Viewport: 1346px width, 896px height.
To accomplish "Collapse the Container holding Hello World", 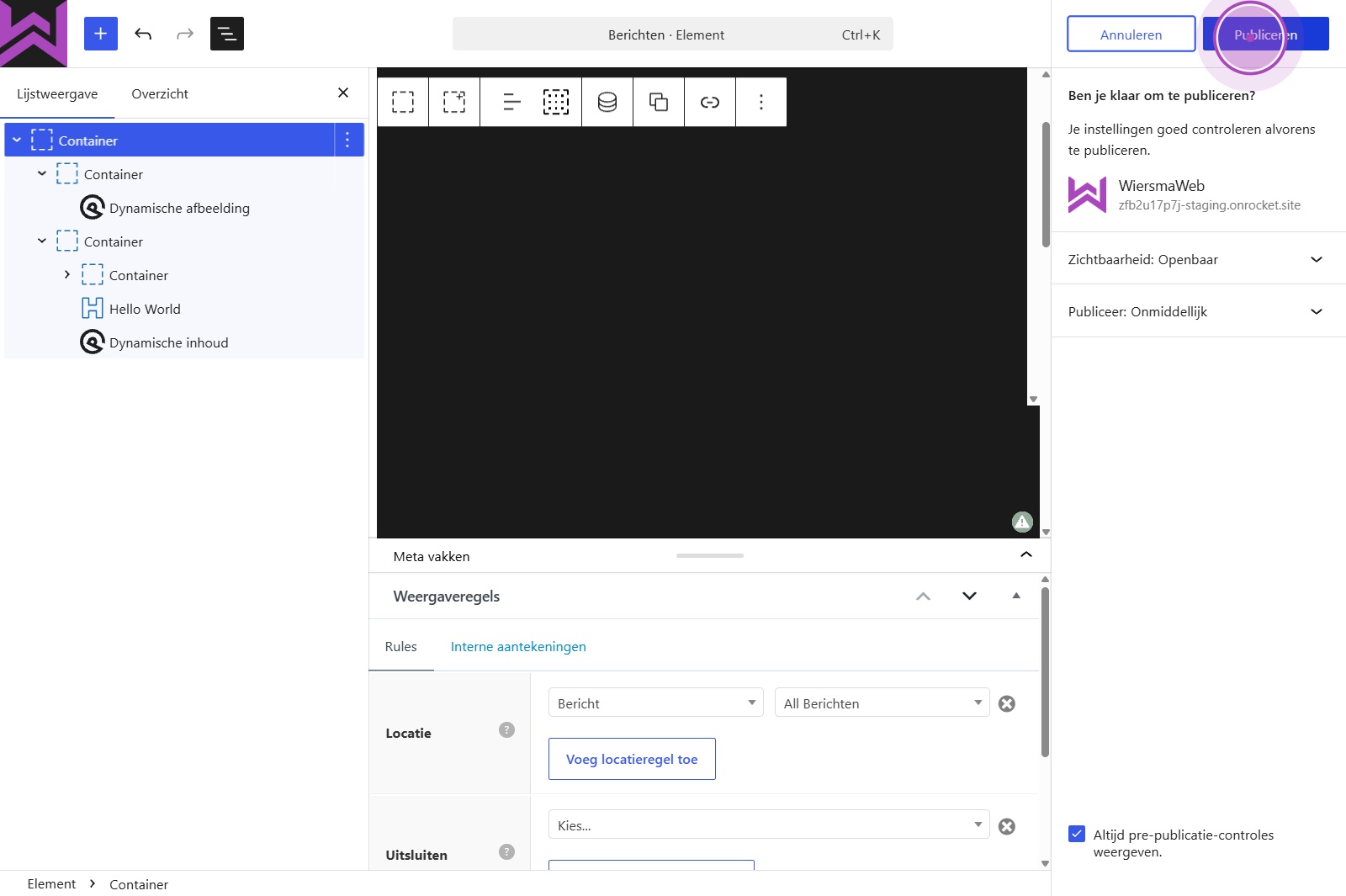I will click(42, 241).
